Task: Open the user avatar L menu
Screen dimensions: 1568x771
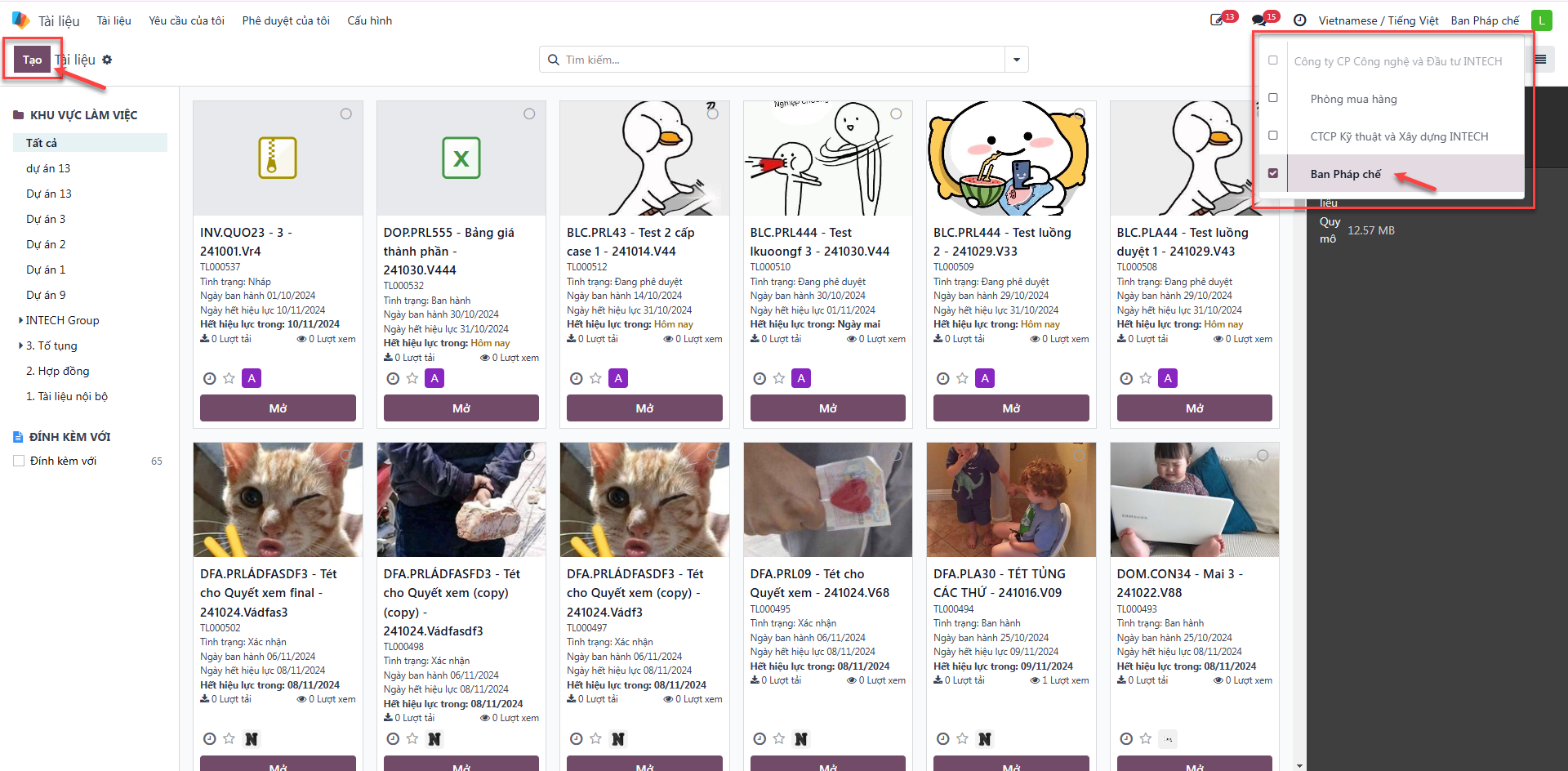Action: click(1541, 20)
